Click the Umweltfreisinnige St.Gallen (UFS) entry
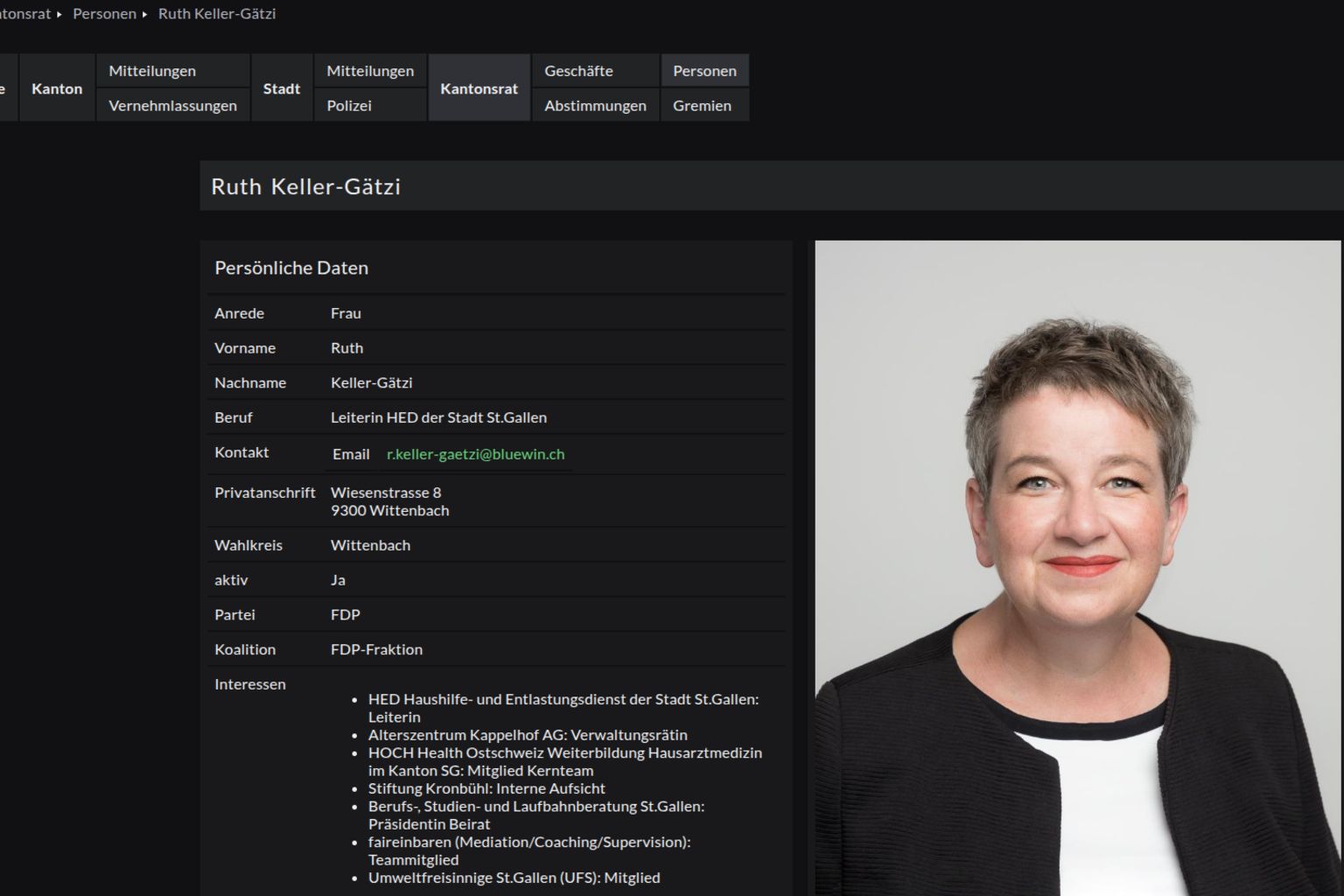Image resolution: width=1344 pixels, height=896 pixels. click(514, 878)
